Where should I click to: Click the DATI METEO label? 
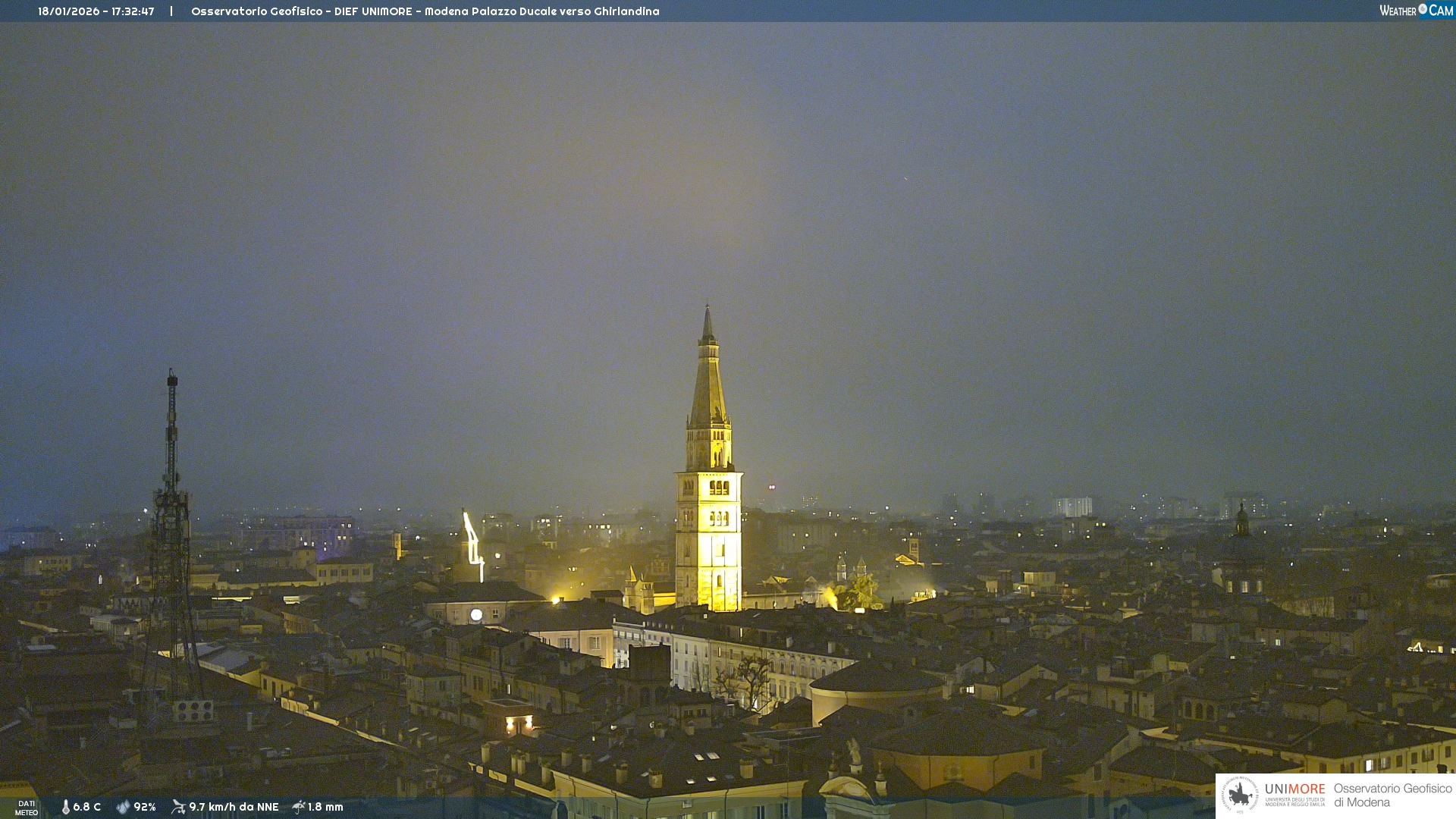point(27,808)
